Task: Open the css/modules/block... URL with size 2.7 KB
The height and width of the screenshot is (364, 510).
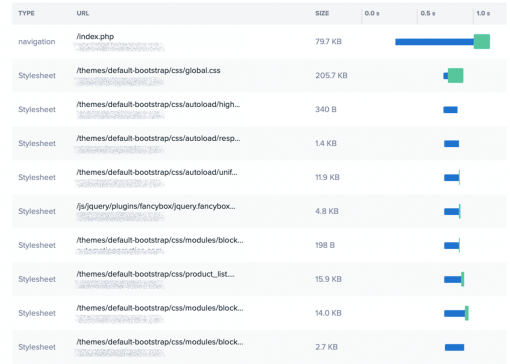Action: click(160, 342)
